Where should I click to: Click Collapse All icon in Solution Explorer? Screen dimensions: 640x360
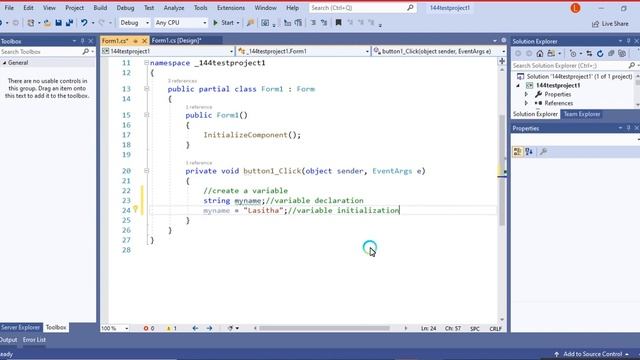[611, 53]
